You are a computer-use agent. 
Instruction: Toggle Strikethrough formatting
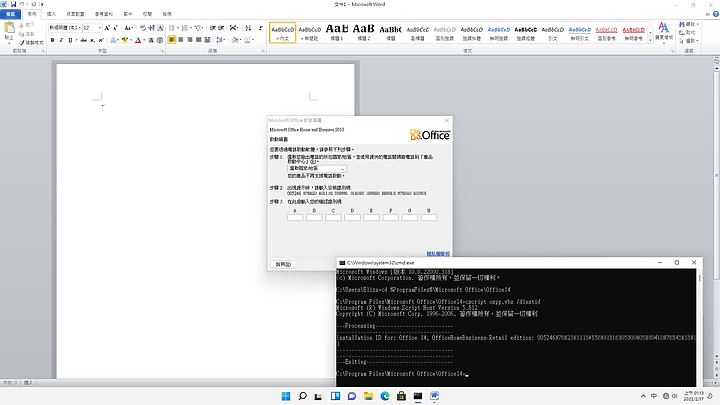[x=83, y=40]
